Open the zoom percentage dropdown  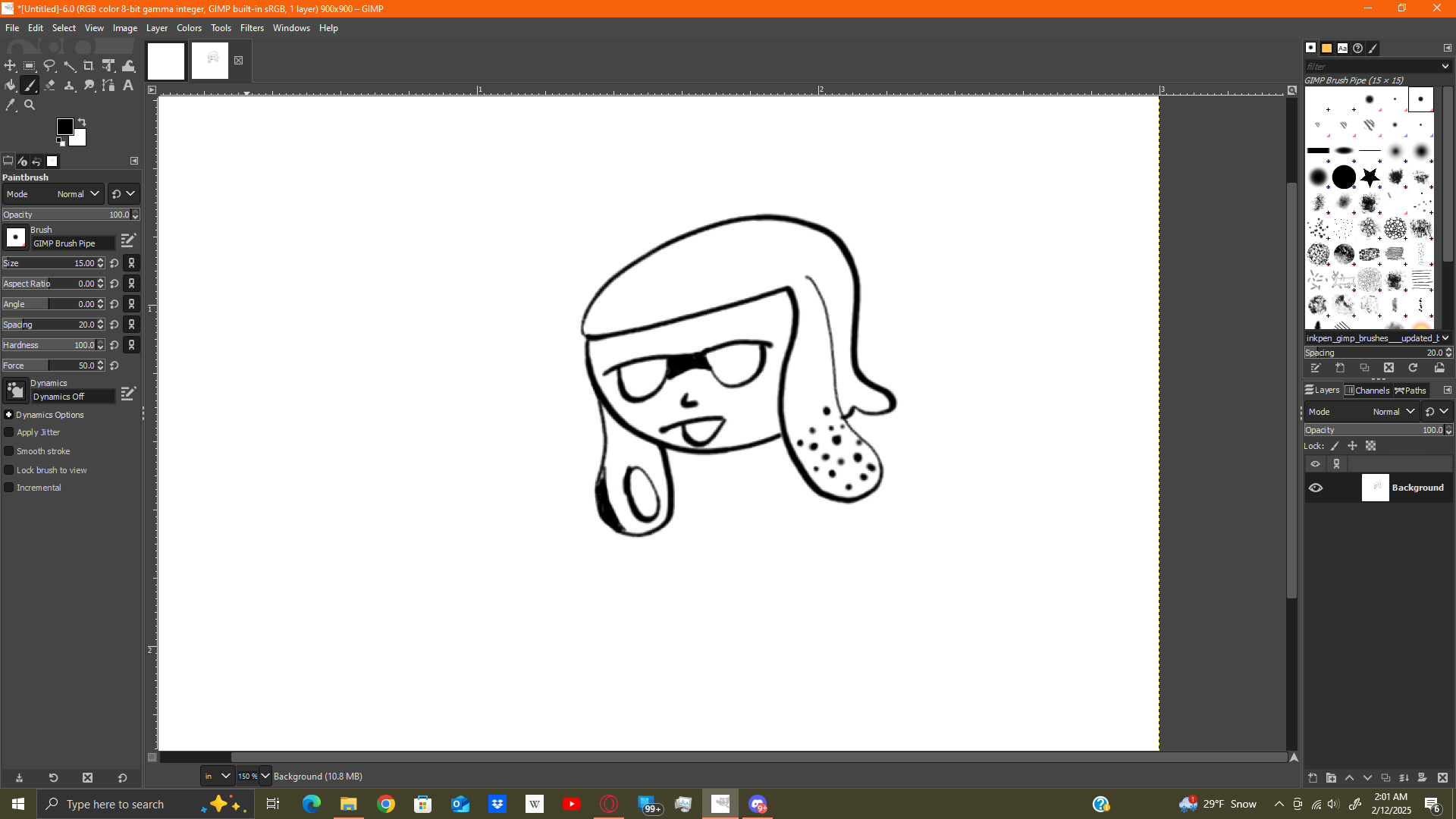click(x=265, y=776)
